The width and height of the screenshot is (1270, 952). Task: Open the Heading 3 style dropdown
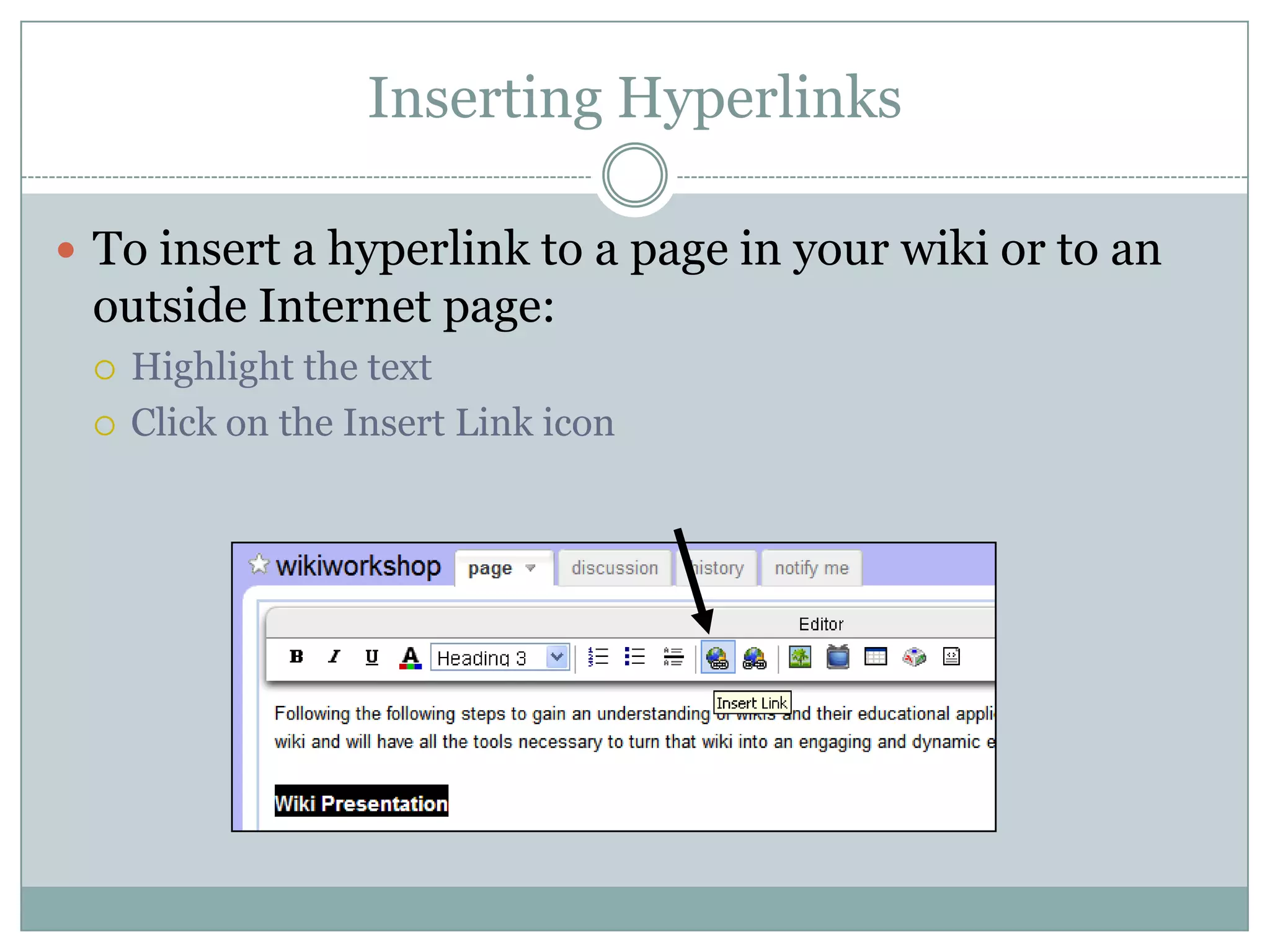(500, 658)
